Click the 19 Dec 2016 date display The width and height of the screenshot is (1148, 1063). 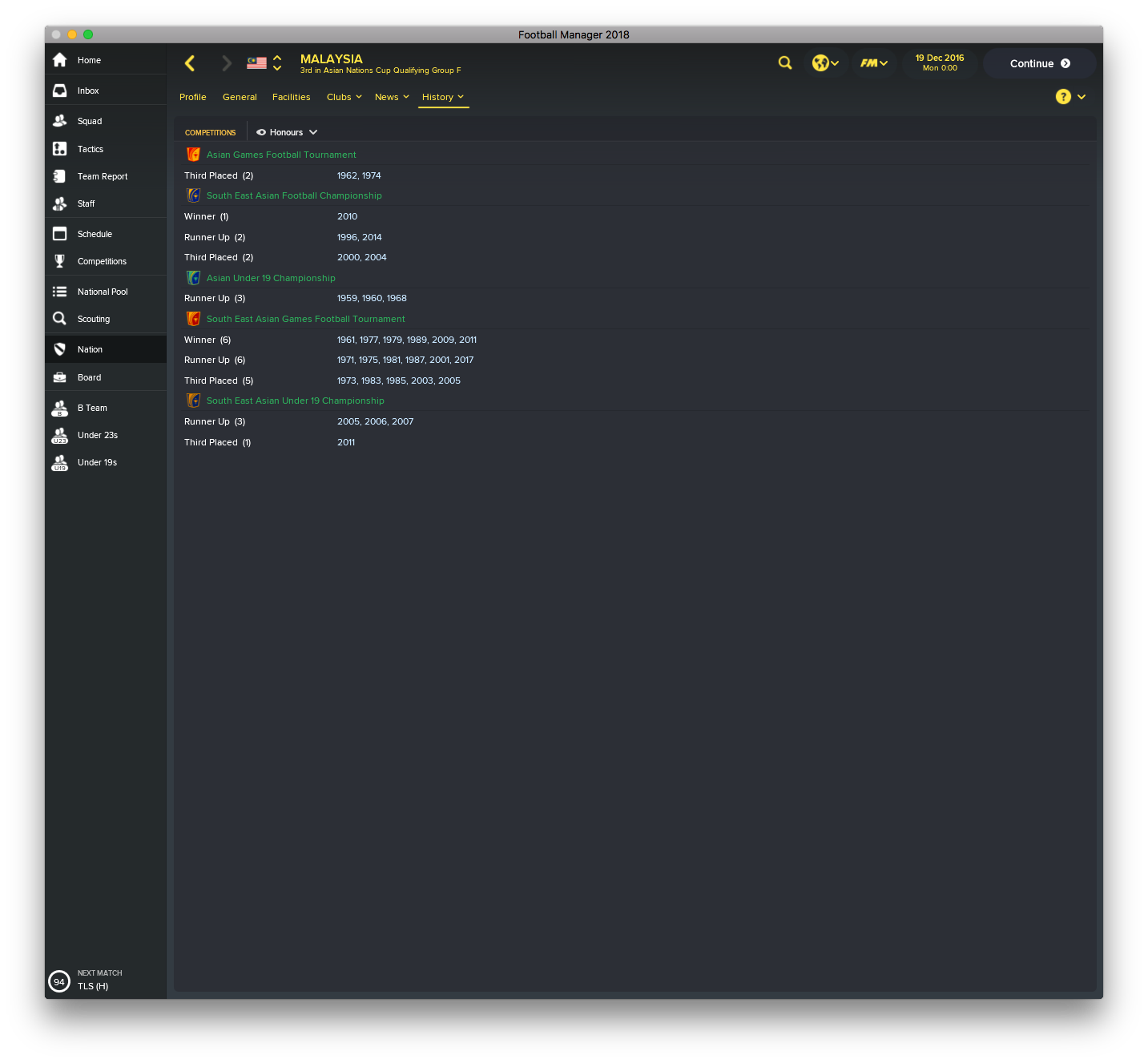click(x=940, y=62)
